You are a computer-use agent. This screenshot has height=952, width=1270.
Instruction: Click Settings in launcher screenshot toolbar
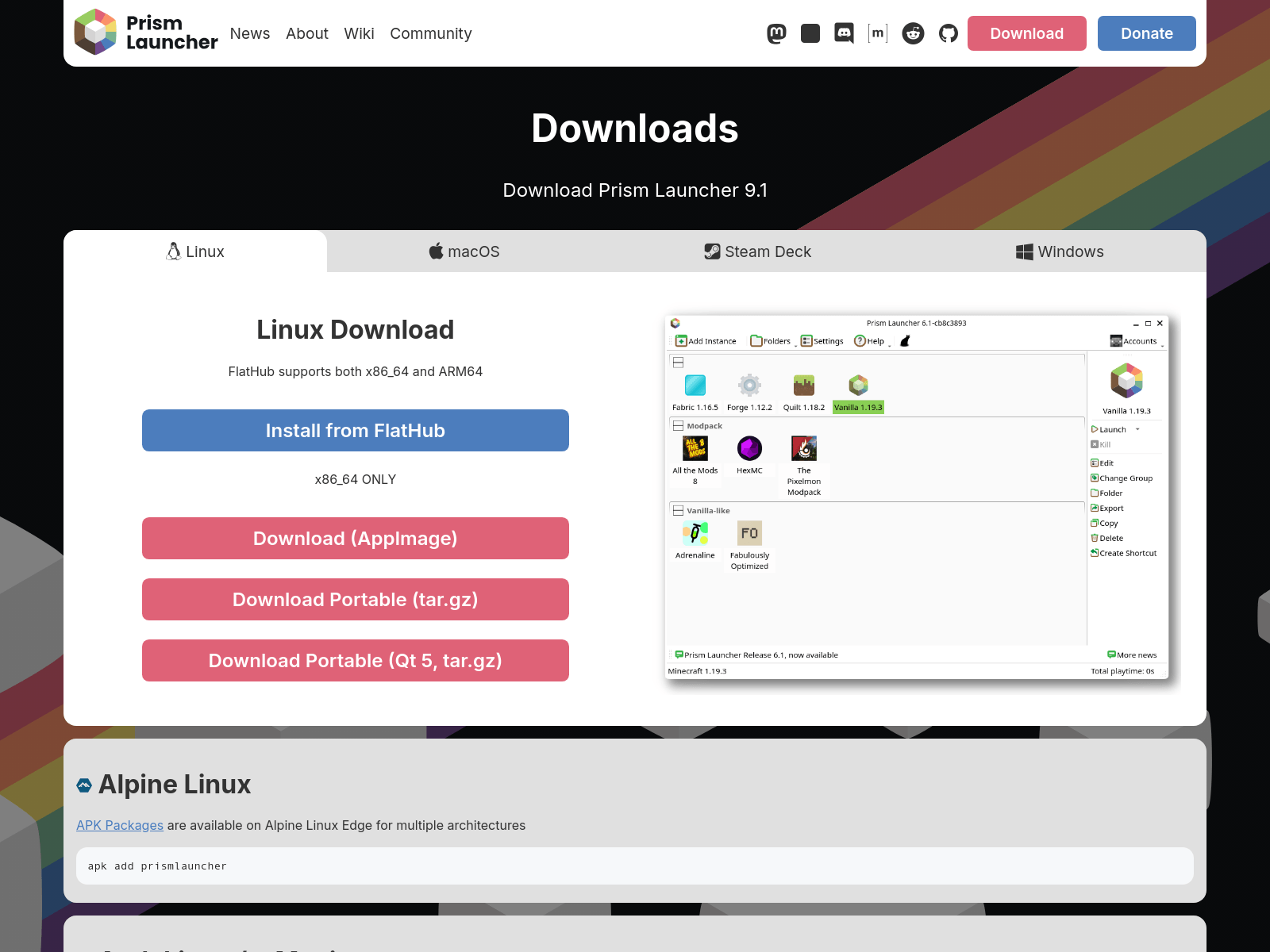tap(822, 341)
